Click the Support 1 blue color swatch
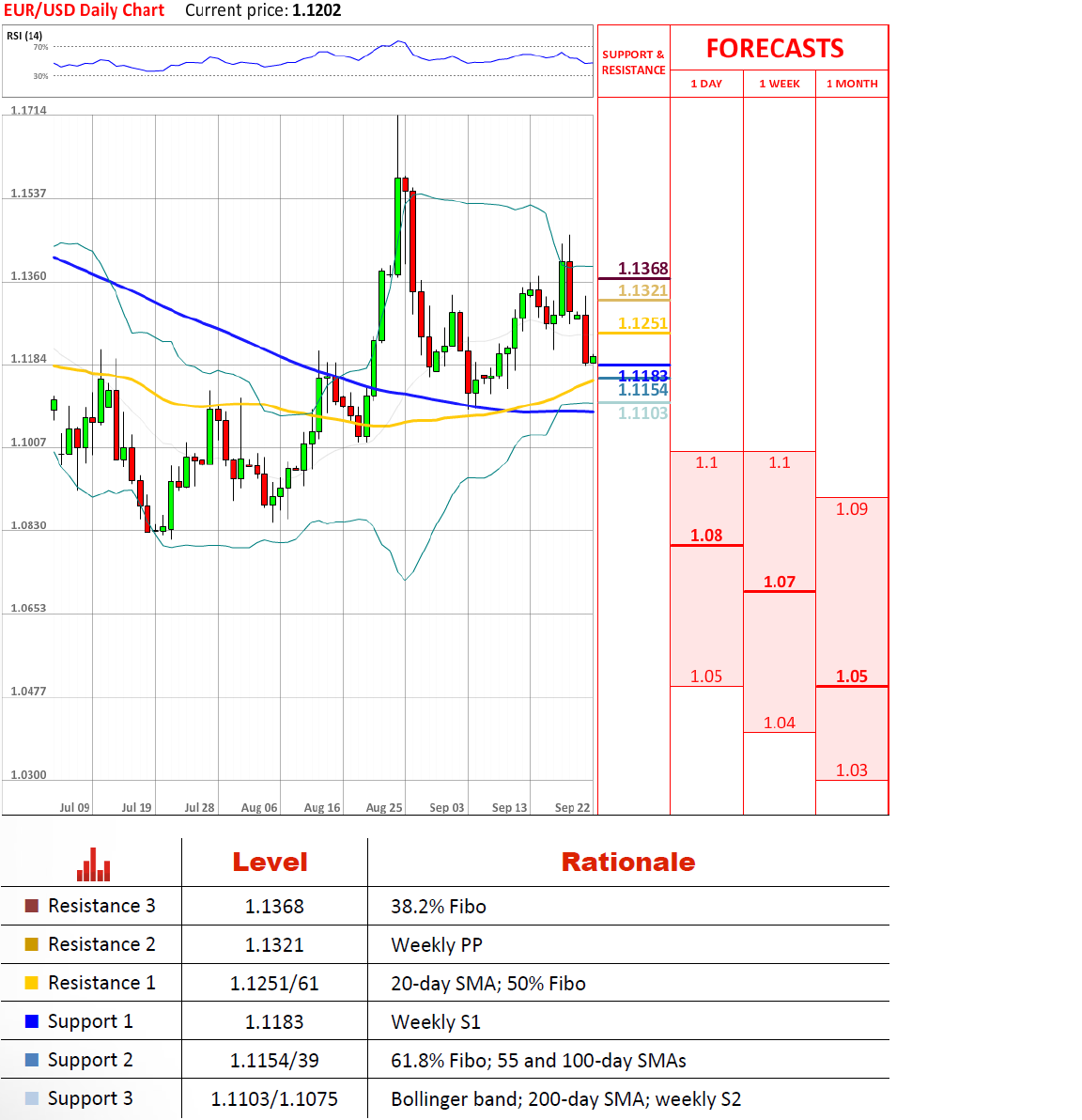The width and height of the screenshot is (1082, 1120). (x=31, y=1021)
